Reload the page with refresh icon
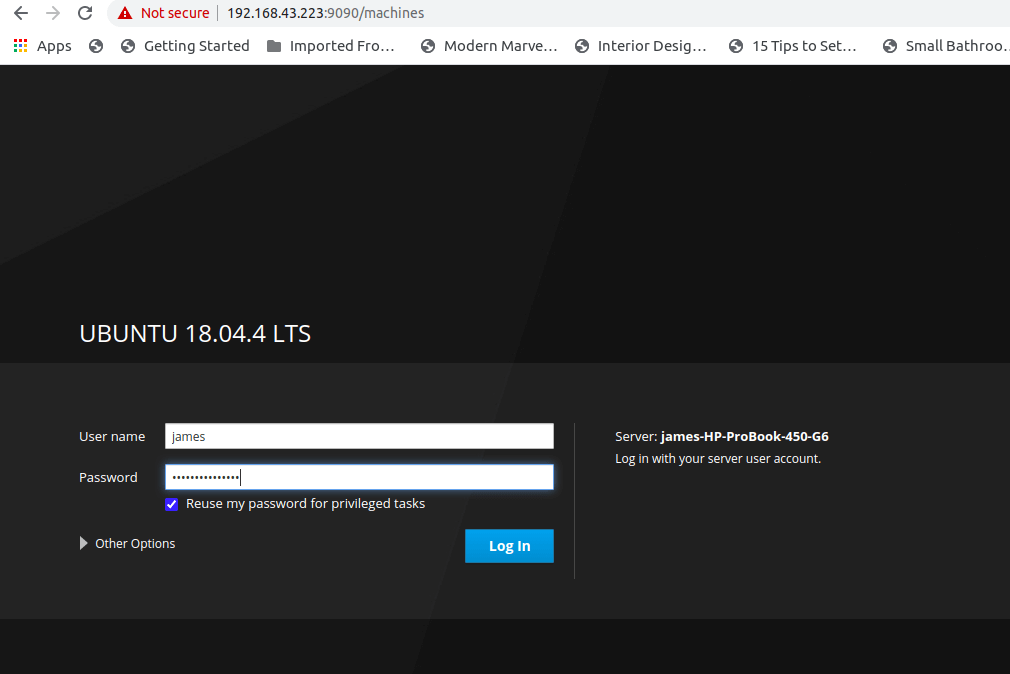Image resolution: width=1010 pixels, height=674 pixels. coord(85,13)
